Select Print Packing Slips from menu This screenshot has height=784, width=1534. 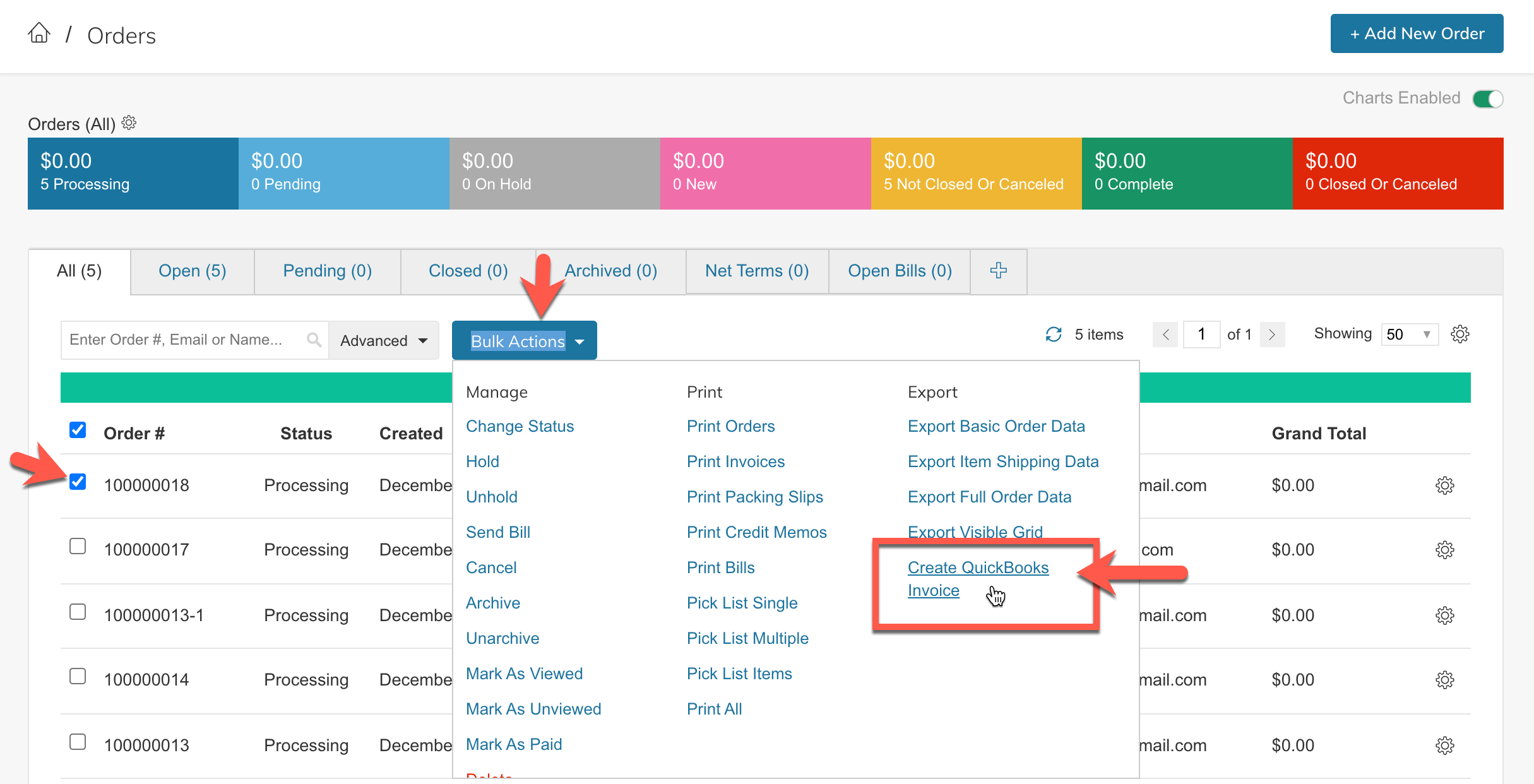(x=754, y=497)
